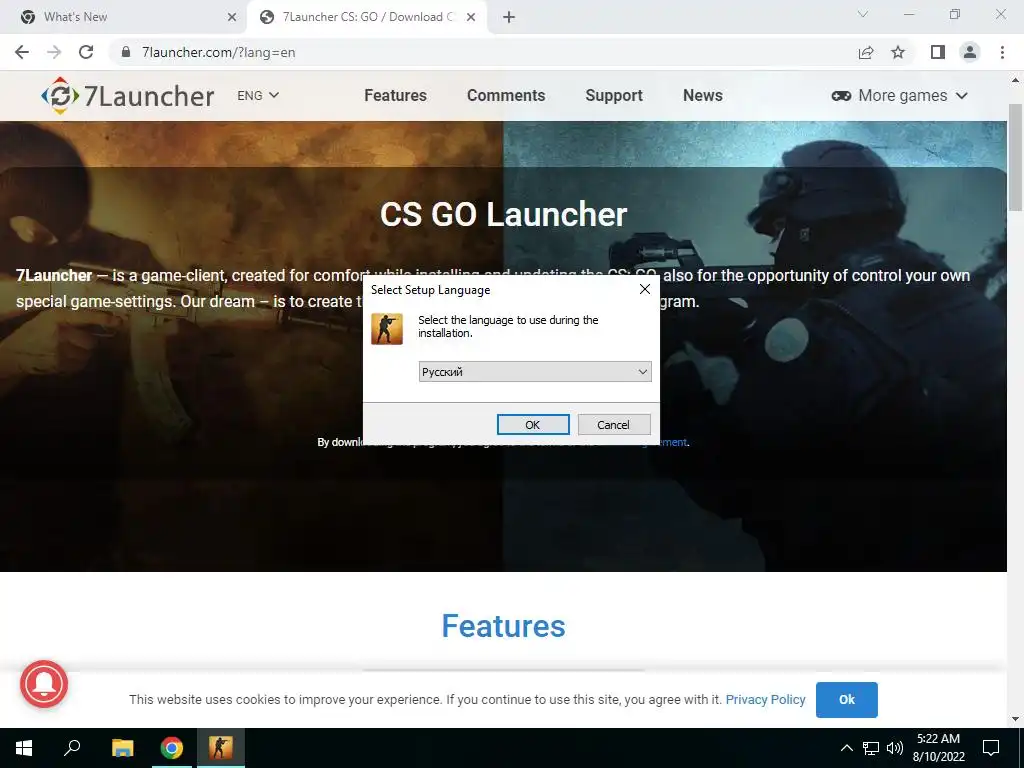Viewport: 1024px width, 768px height.
Task: Open network status tray icon
Action: [871, 748]
